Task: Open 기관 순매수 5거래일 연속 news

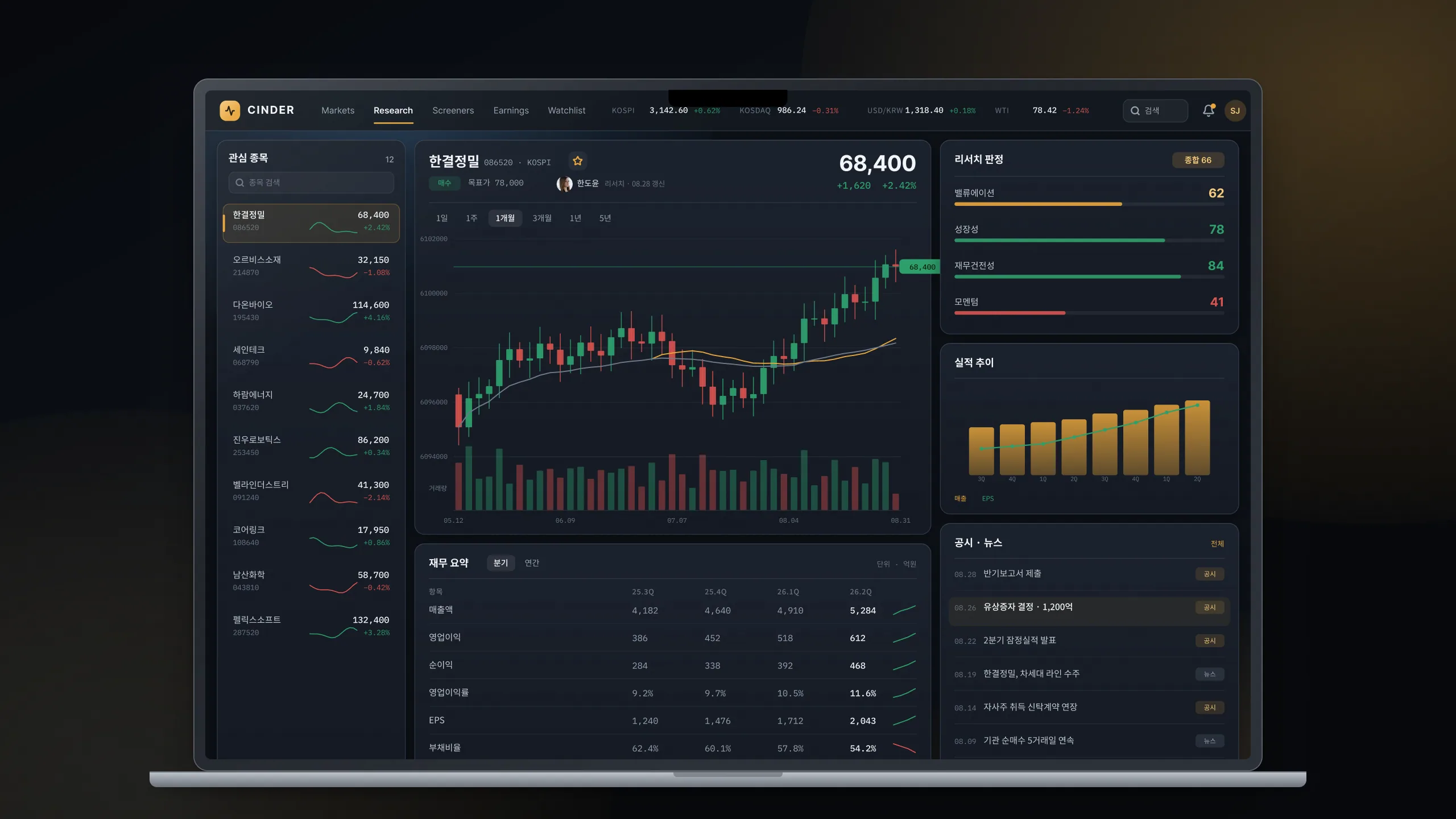Action: (1089, 741)
